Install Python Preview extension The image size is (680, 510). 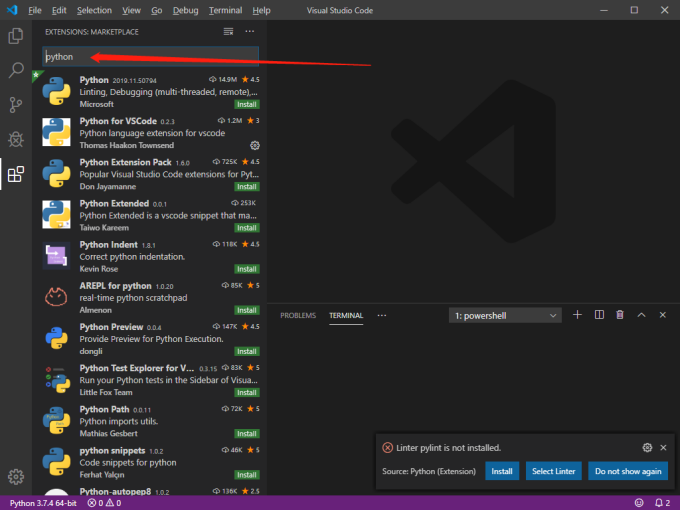(x=247, y=351)
